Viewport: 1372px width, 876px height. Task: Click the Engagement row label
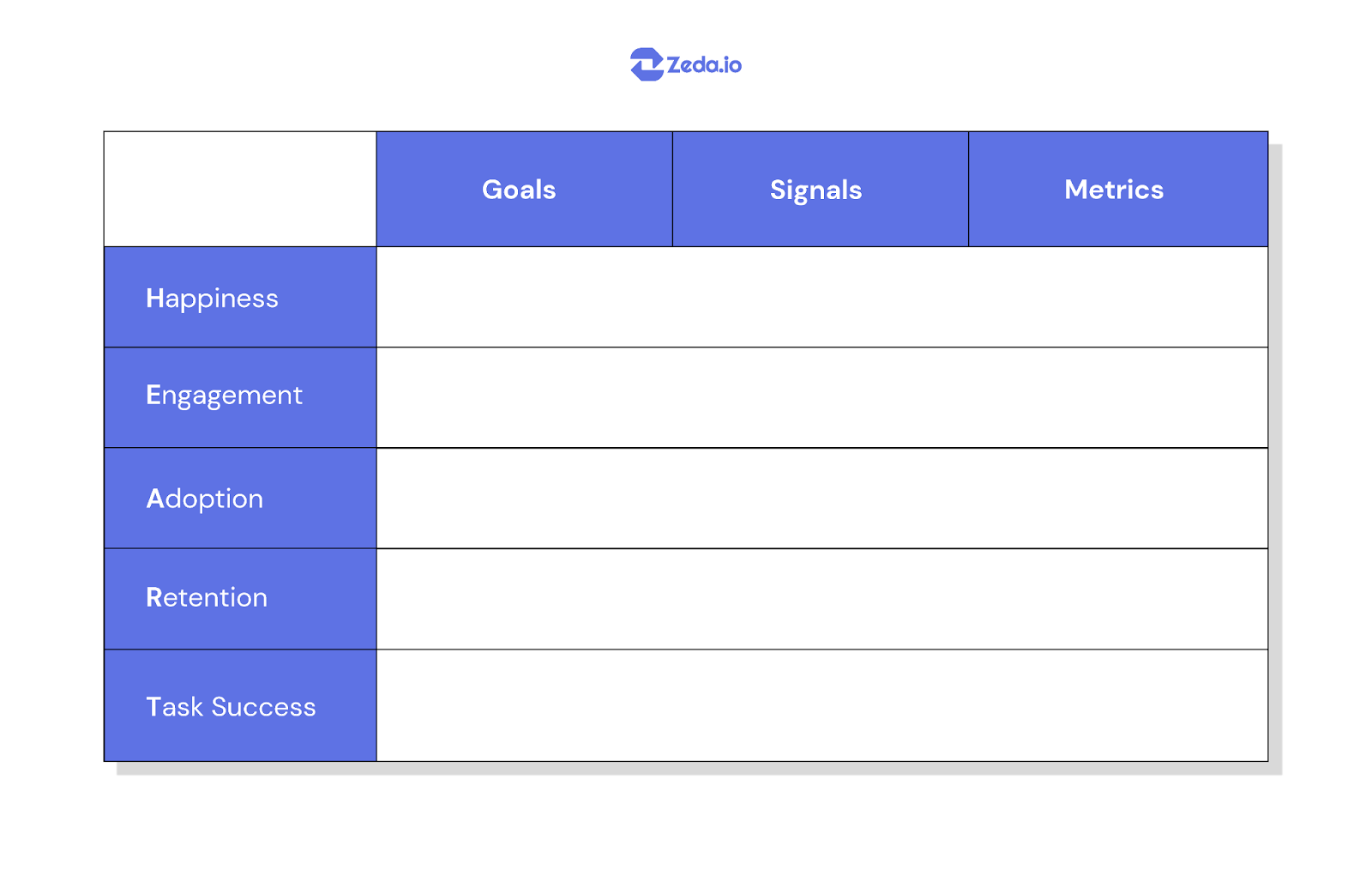[224, 396]
